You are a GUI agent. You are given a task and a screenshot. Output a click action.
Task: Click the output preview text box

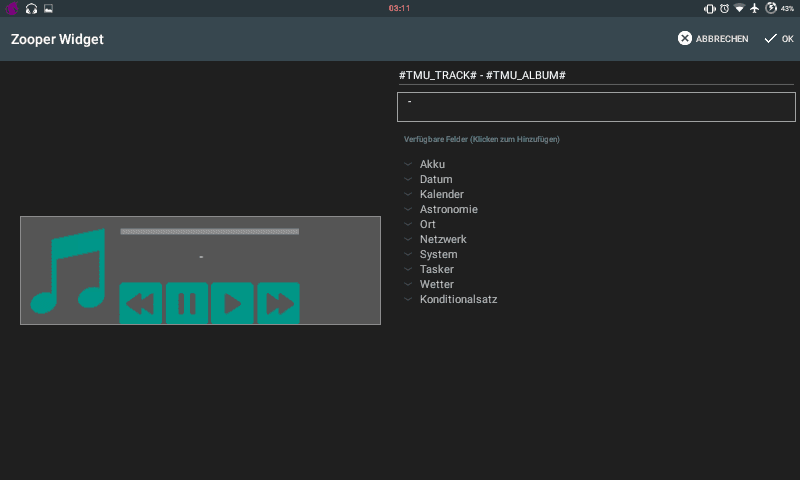[x=596, y=107]
